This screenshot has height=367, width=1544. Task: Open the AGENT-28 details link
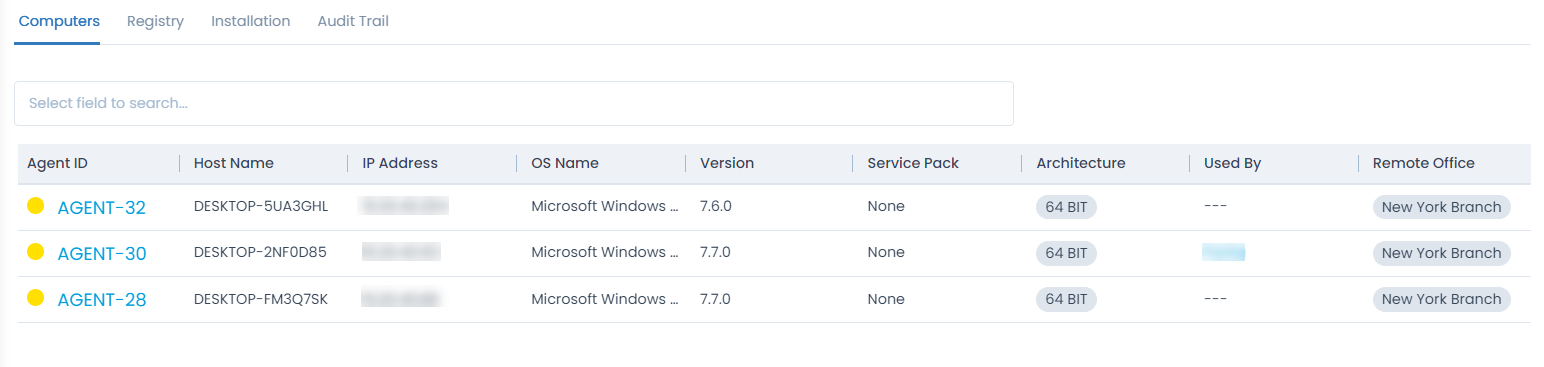point(102,300)
